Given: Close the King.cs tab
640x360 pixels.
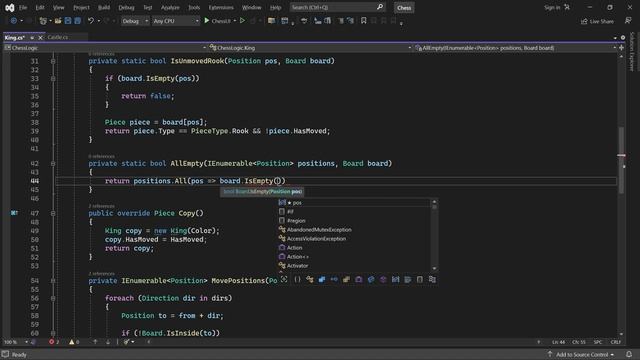Looking at the screenshot, I should click(x=40, y=38).
